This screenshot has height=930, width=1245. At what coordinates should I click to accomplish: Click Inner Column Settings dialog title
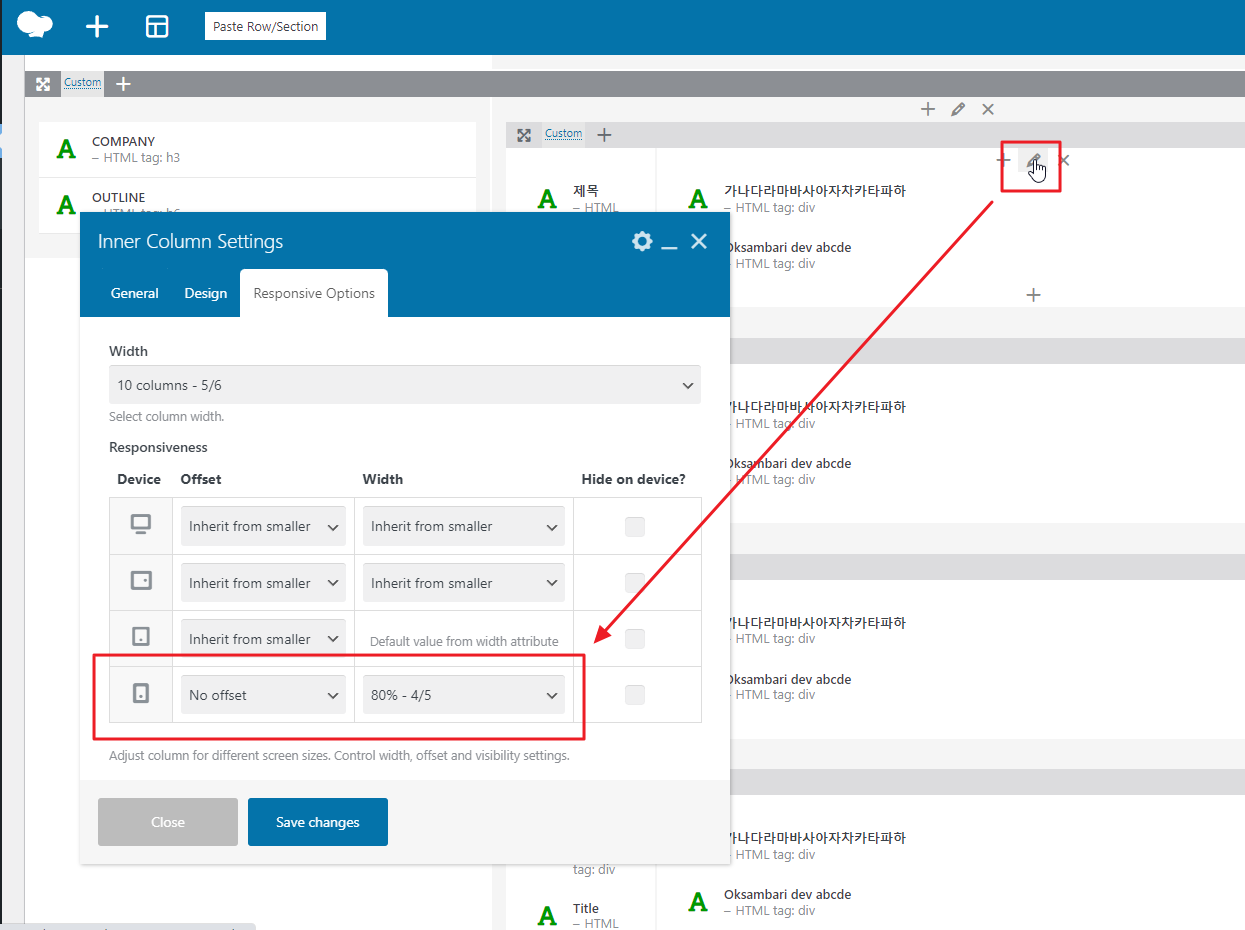coord(190,241)
